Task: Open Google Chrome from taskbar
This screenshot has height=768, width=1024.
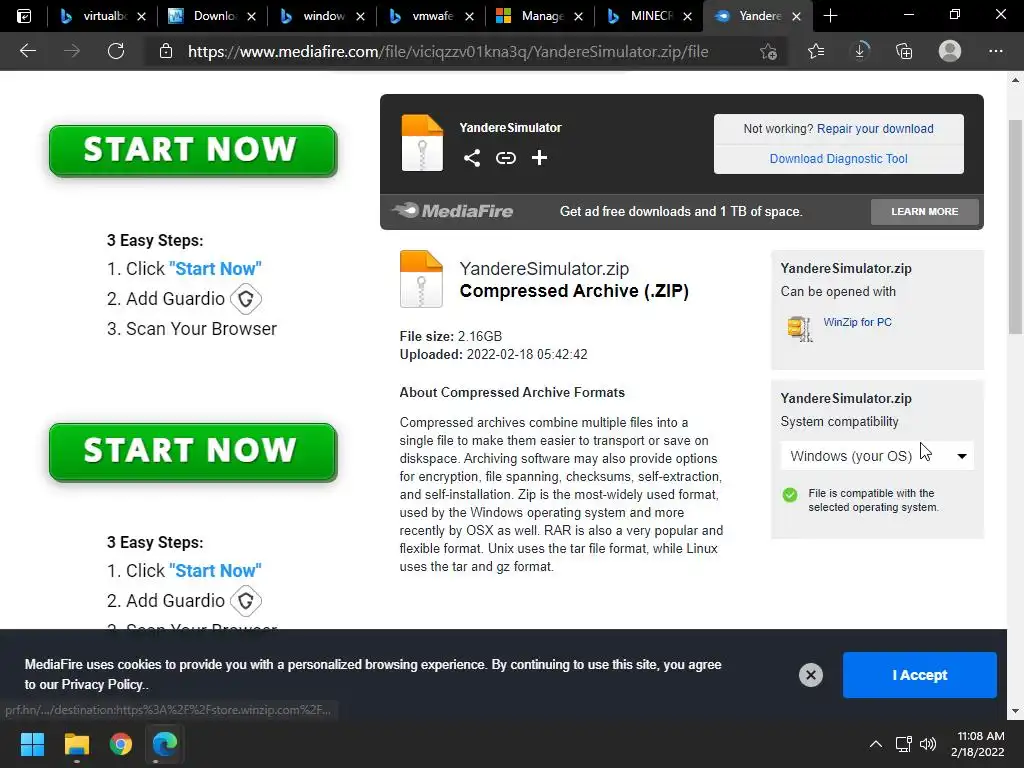Action: click(121, 744)
